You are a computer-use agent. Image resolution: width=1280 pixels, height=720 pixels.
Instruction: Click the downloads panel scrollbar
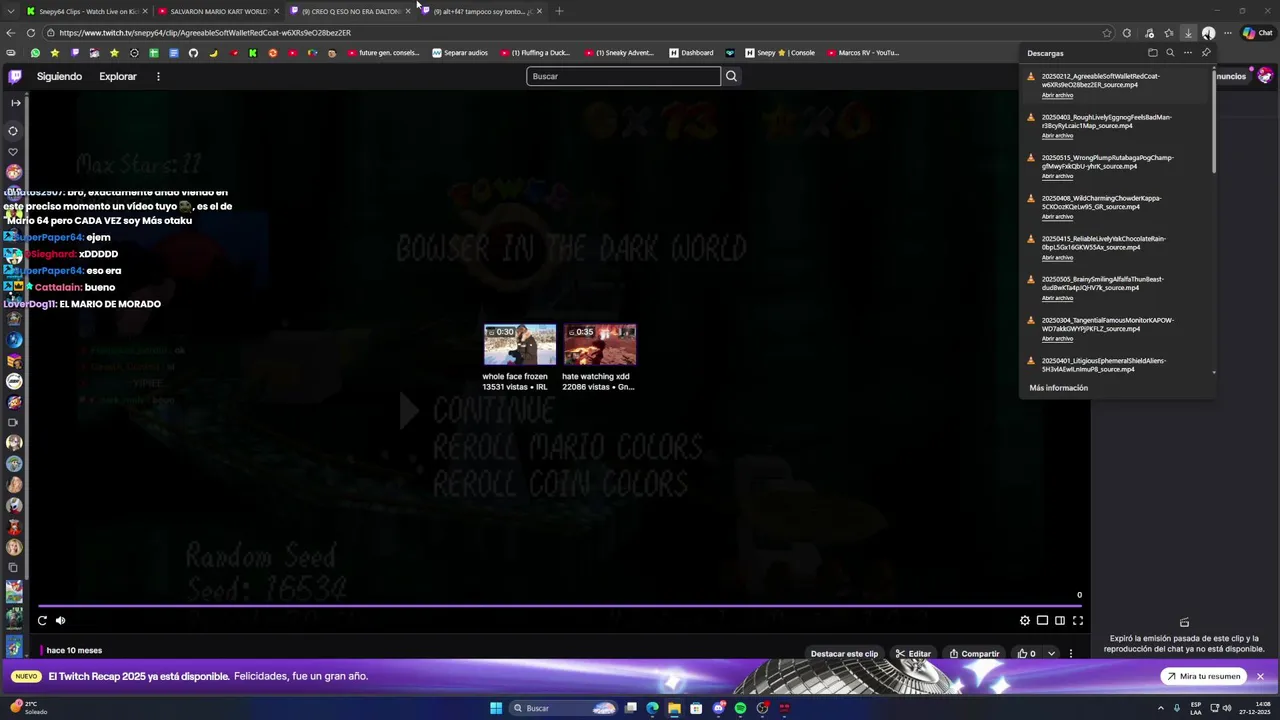coord(1214,120)
